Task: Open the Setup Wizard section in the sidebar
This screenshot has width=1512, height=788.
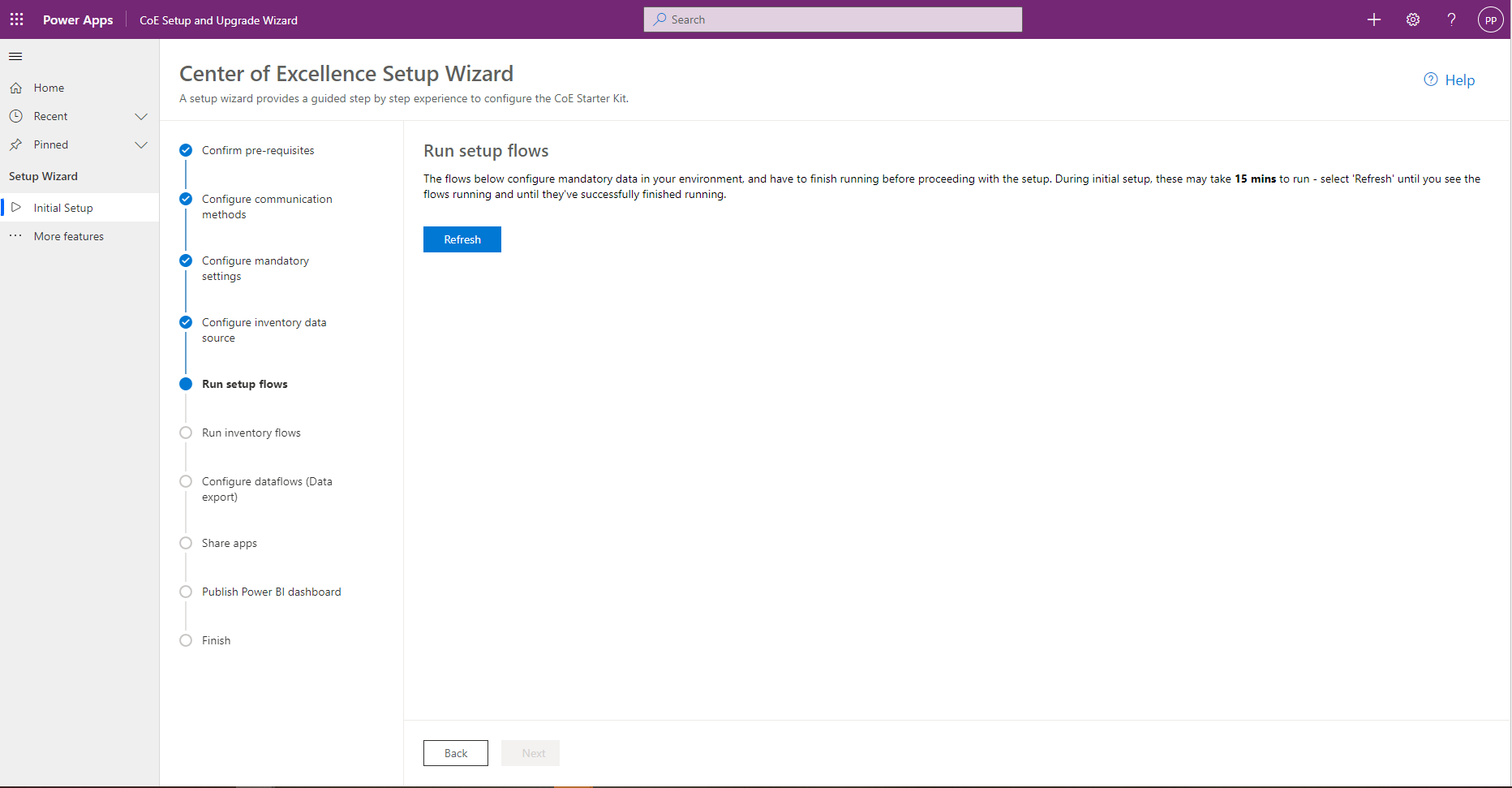Action: coord(44,175)
